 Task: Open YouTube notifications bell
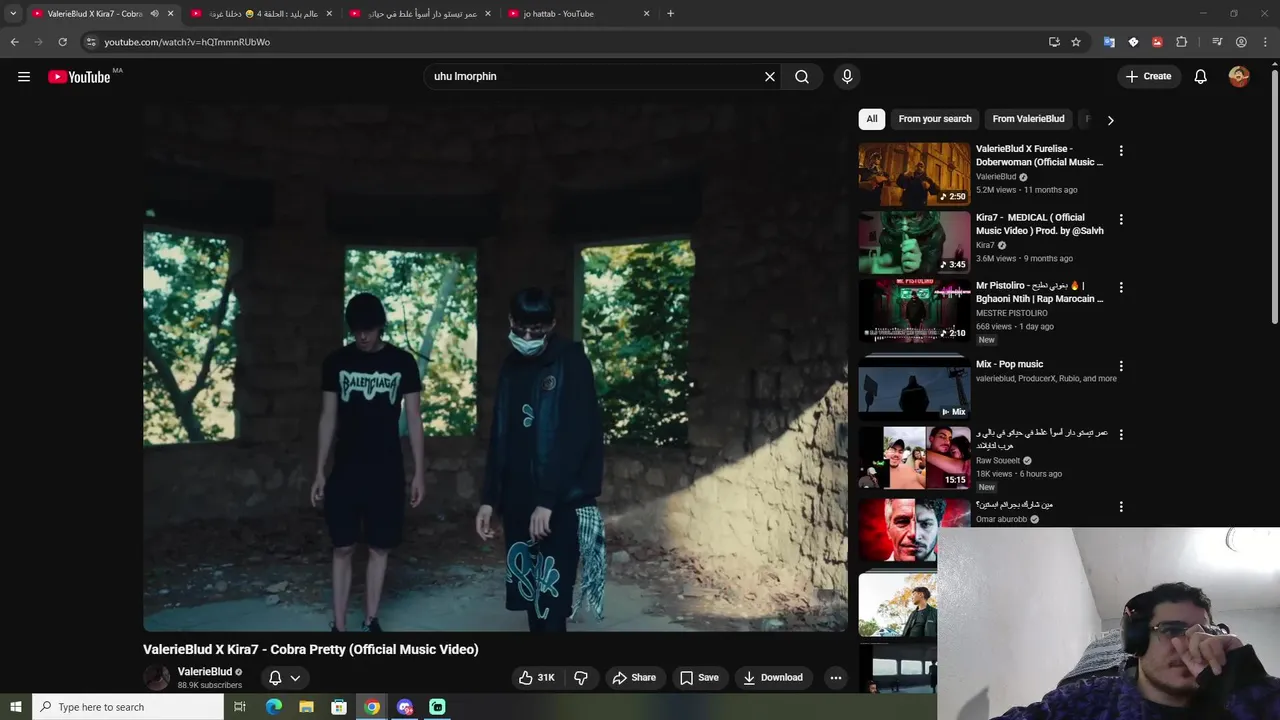(x=1201, y=76)
